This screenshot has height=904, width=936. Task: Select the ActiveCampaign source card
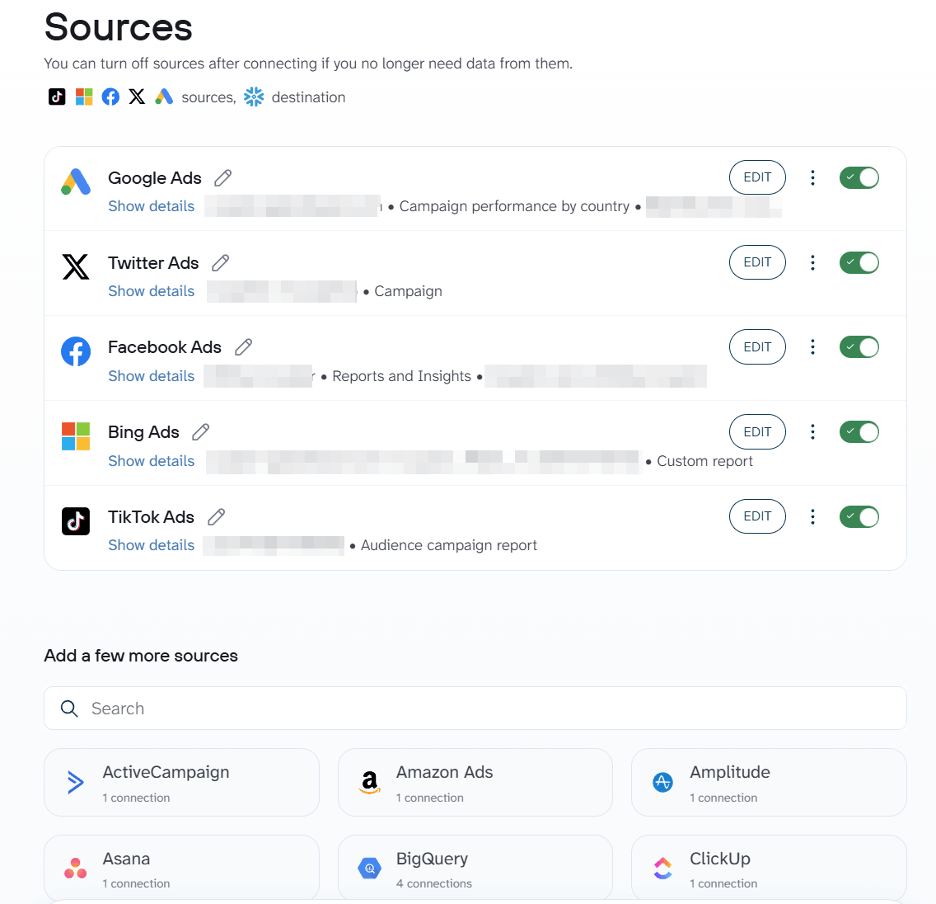click(182, 783)
